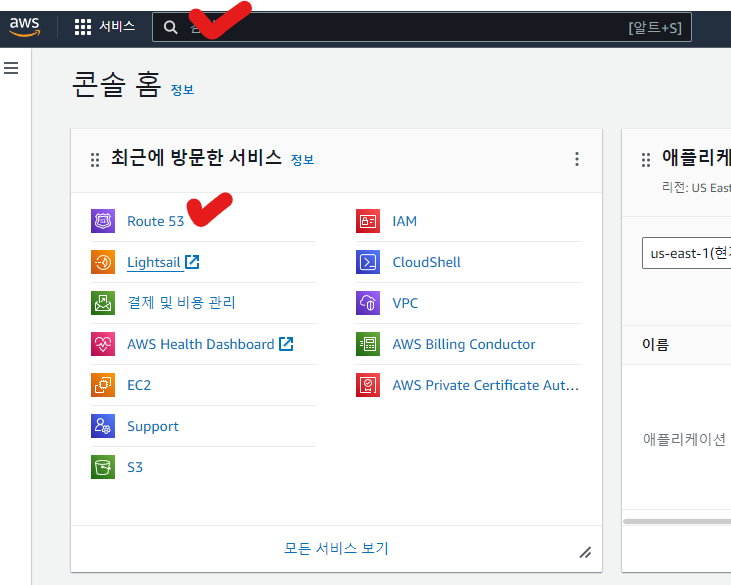The image size is (731, 585).
Task: Click the Lightsail service icon
Action: (103, 262)
